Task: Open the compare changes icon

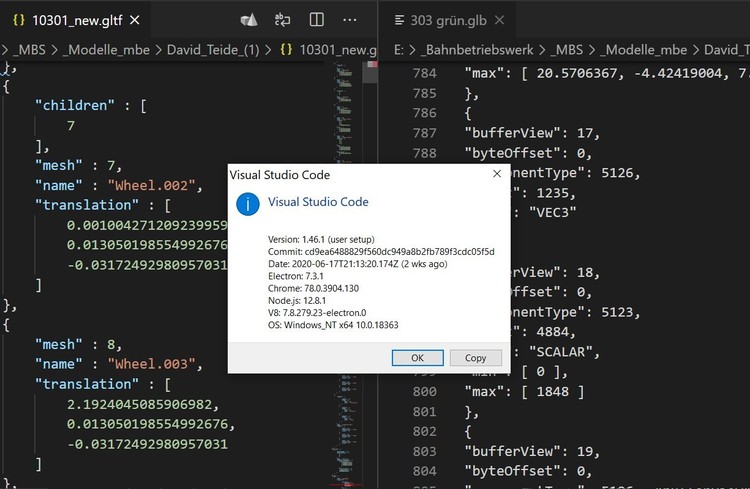Action: point(282,20)
